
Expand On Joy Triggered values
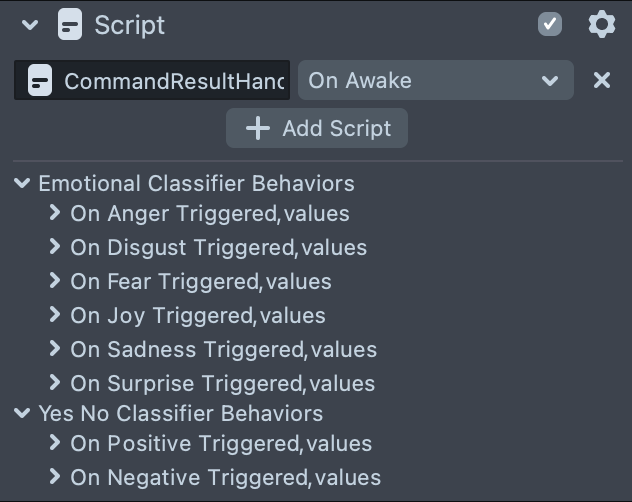click(x=55, y=315)
